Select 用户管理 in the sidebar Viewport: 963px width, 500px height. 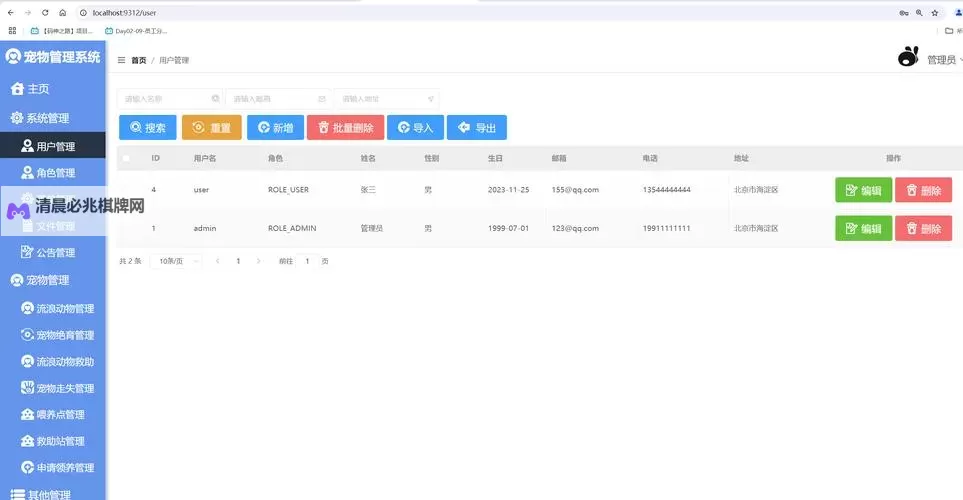pyautogui.click(x=53, y=146)
